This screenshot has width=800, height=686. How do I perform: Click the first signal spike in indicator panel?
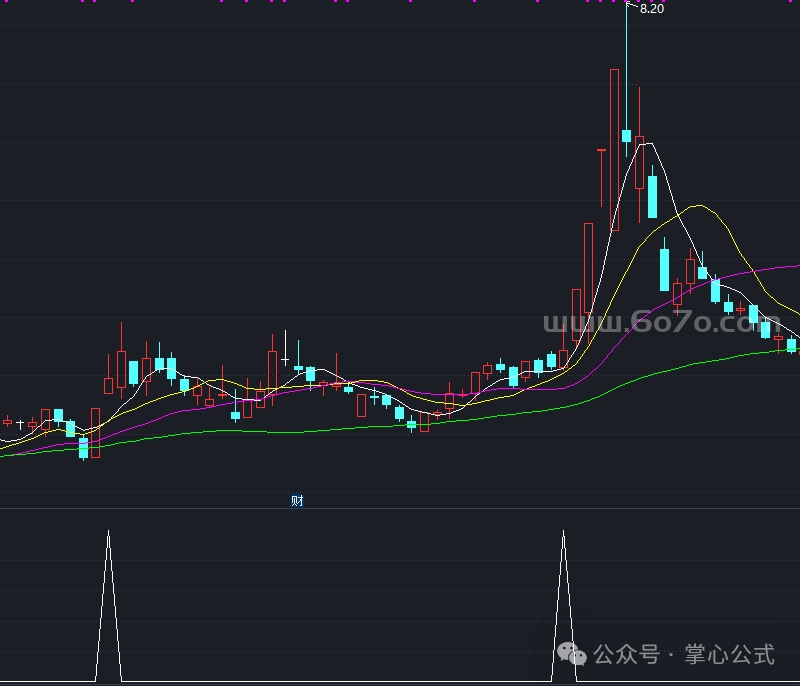coord(108,605)
